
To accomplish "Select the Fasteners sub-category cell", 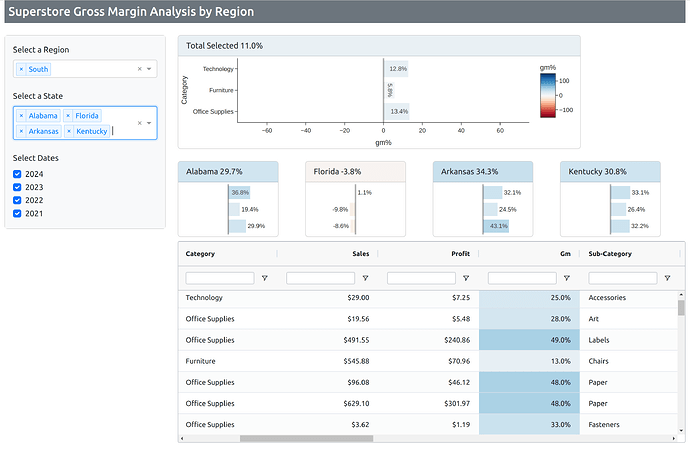I will 629,425.
